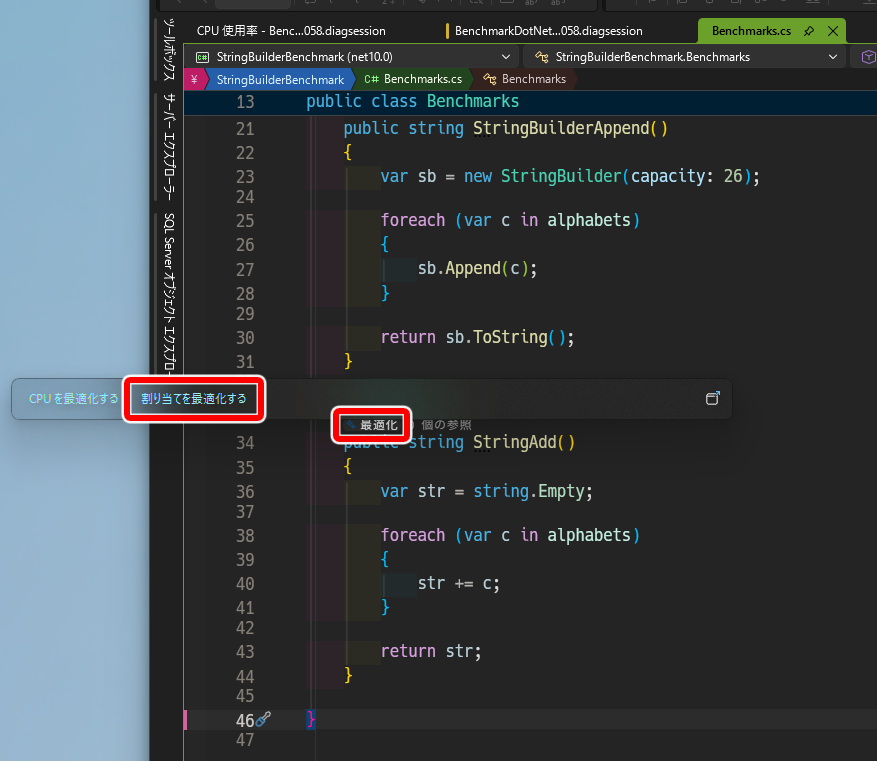Open the Benchmarks.cs breadcrumb segment
Viewport: 877px width, 761px height.
pyautogui.click(x=413, y=79)
